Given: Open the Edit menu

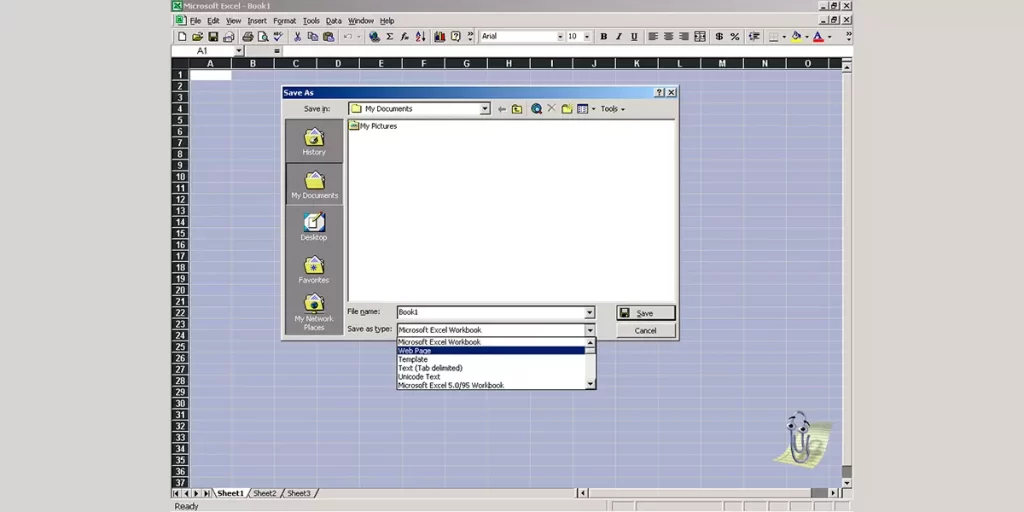Looking at the screenshot, I should [214, 21].
